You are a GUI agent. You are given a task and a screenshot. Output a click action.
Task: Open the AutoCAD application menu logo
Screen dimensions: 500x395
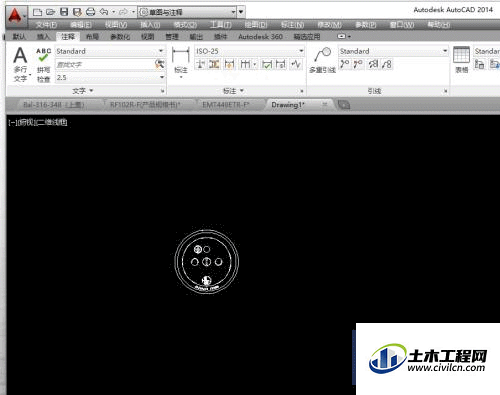click(15, 16)
